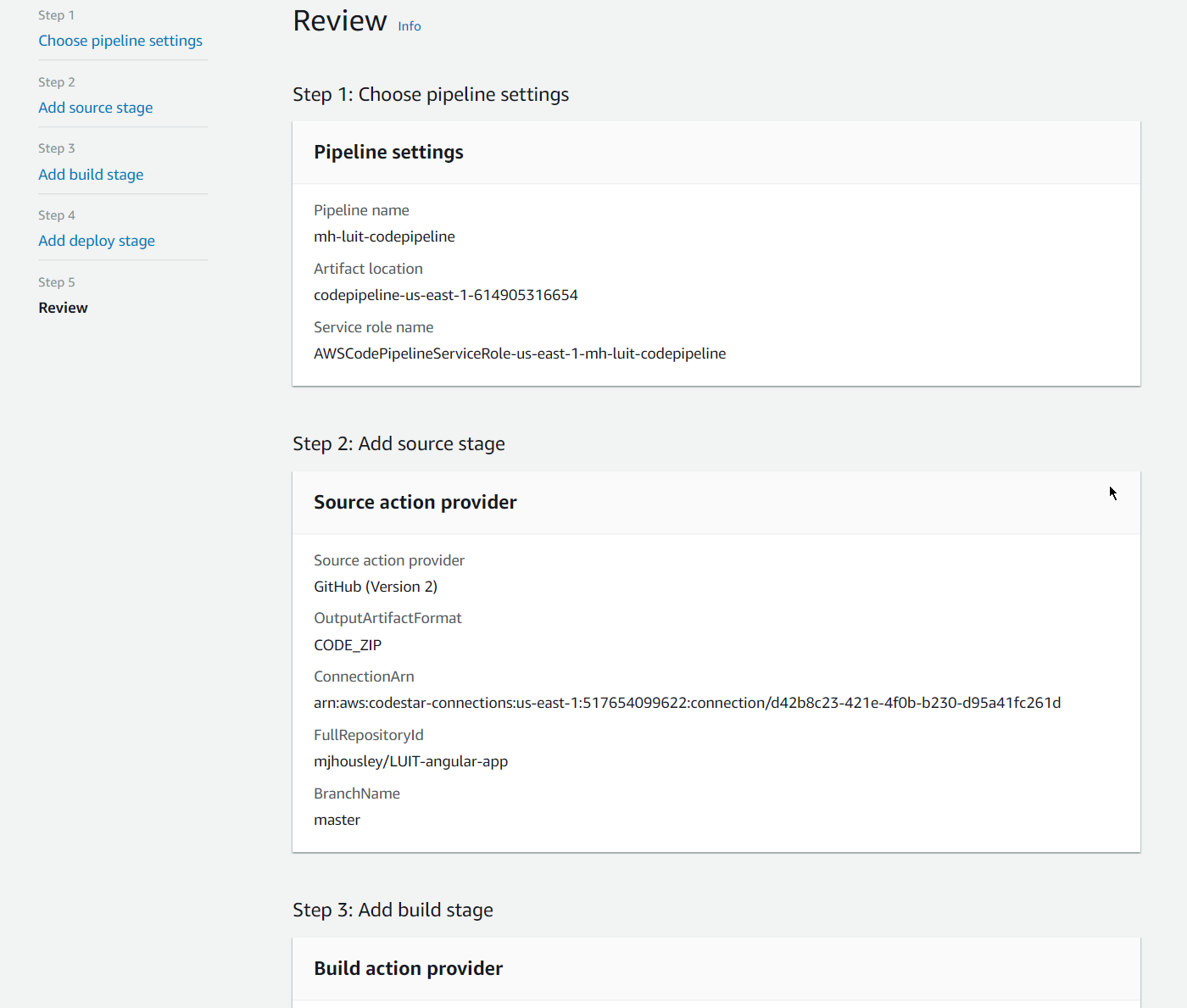The image size is (1187, 1008).
Task: Click the codestar-connections ARN text
Action: coord(687,703)
